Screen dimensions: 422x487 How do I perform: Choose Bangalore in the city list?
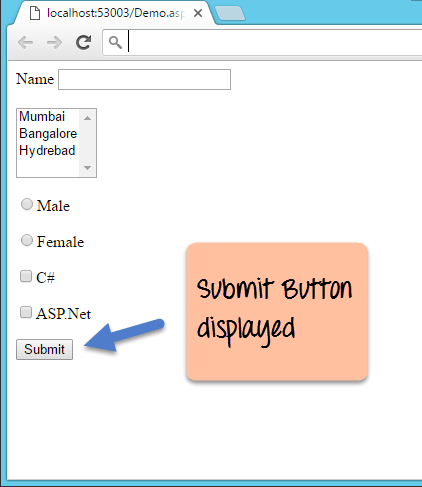click(x=48, y=134)
